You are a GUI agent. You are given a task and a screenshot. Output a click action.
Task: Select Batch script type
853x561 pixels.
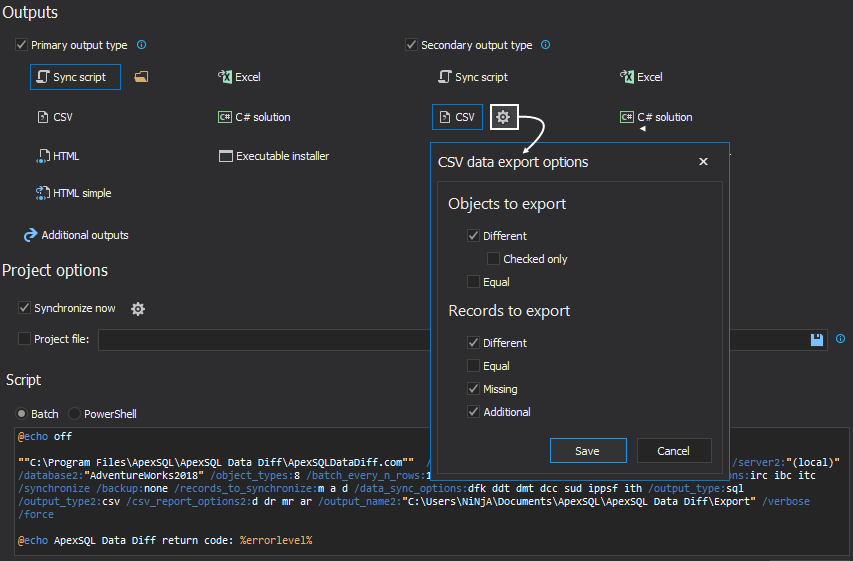click(x=21, y=414)
